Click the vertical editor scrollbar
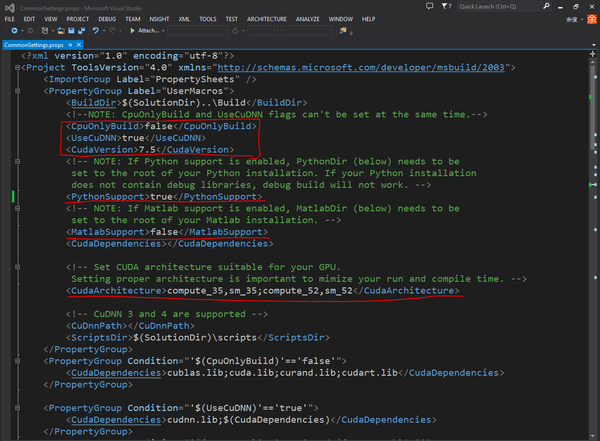The height and width of the screenshot is (441, 600). click(x=592, y=245)
